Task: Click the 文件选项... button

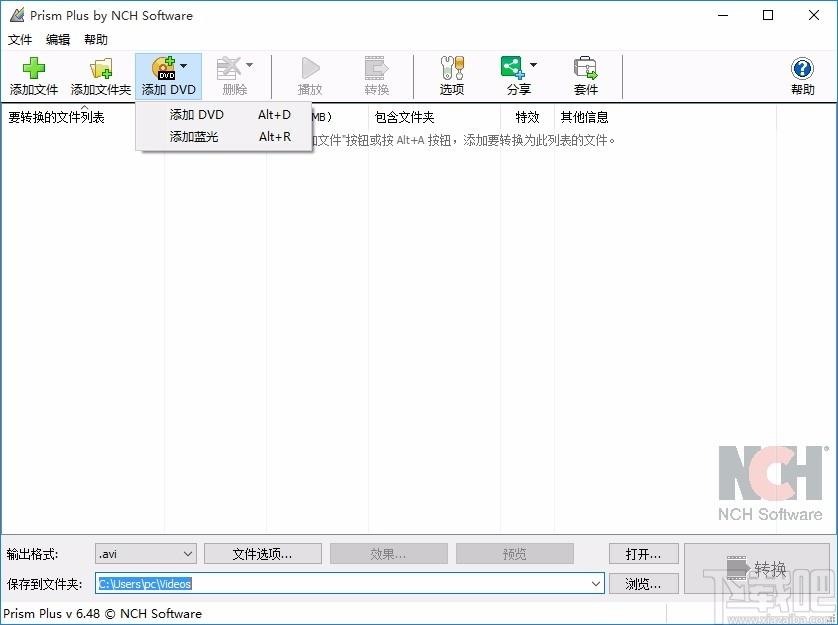Action: point(262,554)
